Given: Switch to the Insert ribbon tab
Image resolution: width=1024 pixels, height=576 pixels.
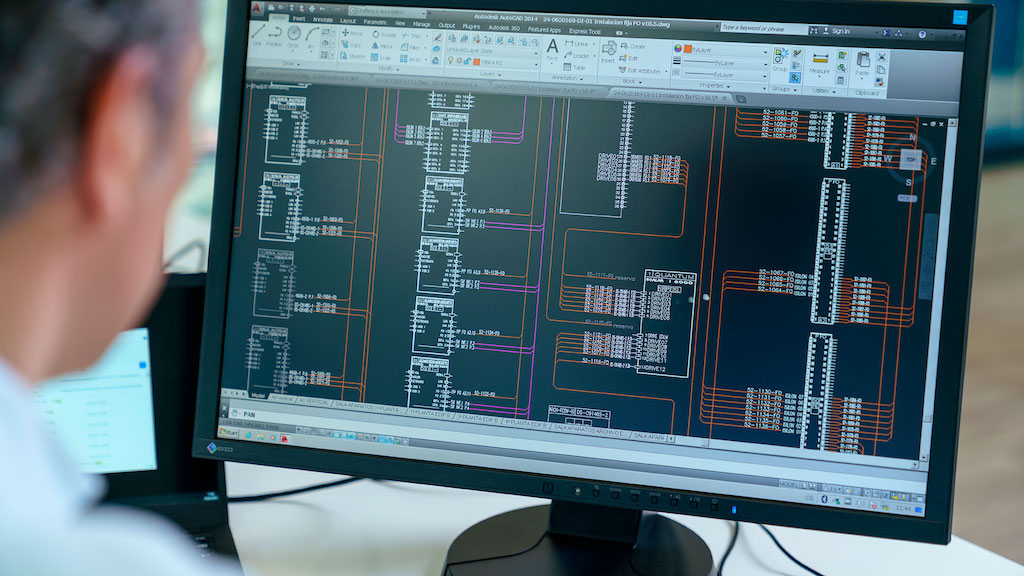Looking at the screenshot, I should [298, 19].
